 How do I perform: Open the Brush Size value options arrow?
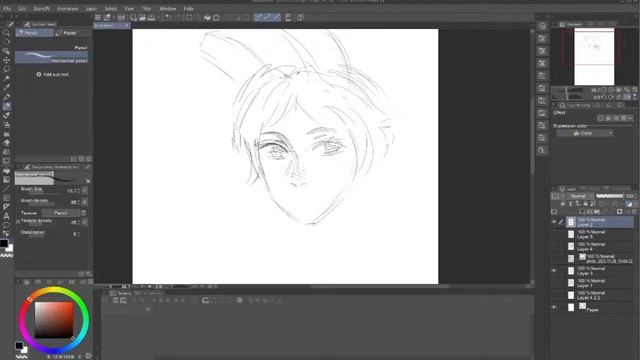[84, 190]
